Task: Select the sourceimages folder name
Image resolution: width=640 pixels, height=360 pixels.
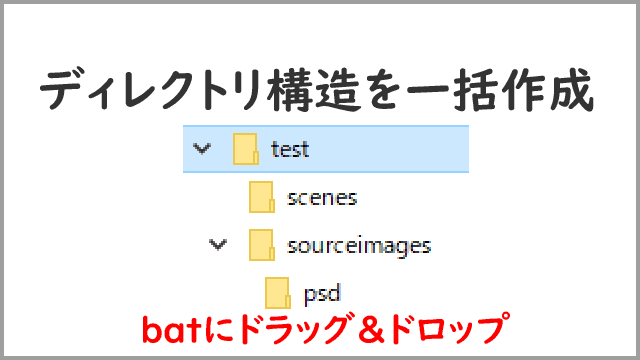Action: point(359,246)
